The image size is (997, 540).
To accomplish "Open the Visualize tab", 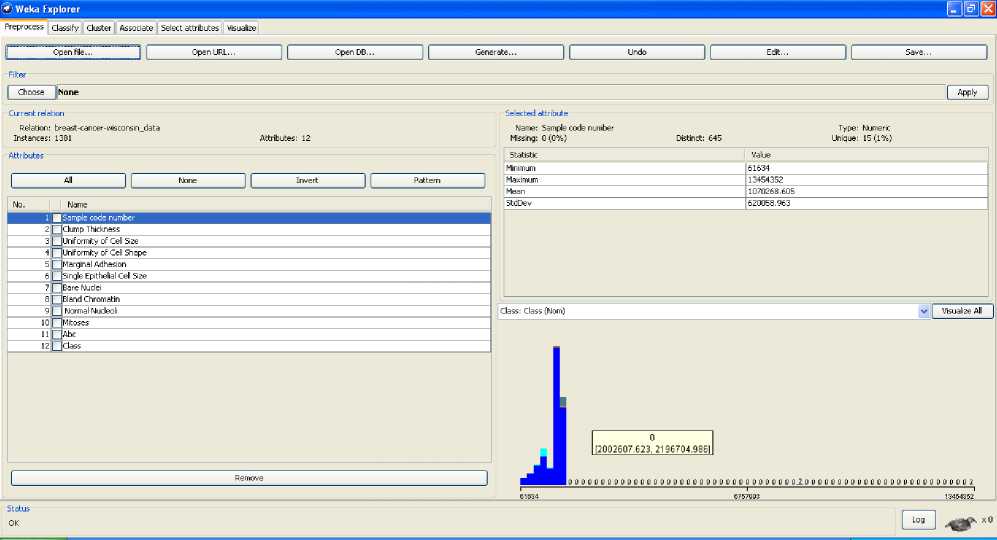I will [x=241, y=28].
